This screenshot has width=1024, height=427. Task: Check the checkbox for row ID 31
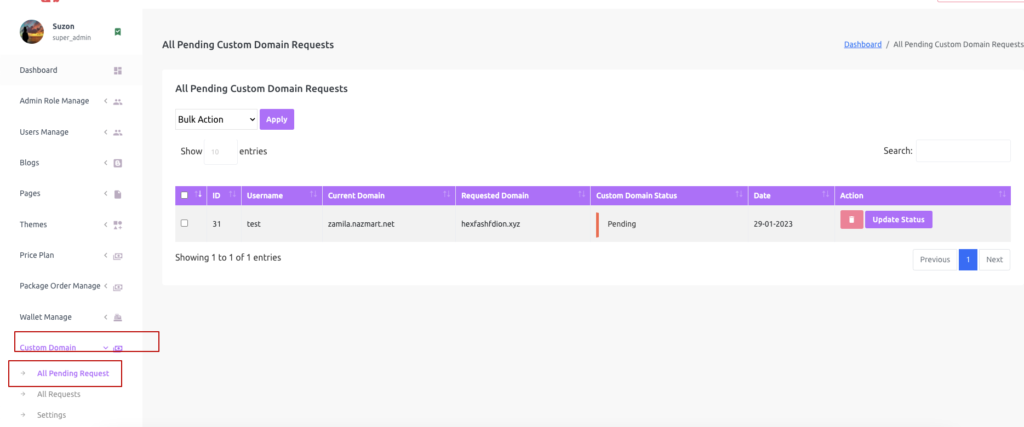point(184,223)
